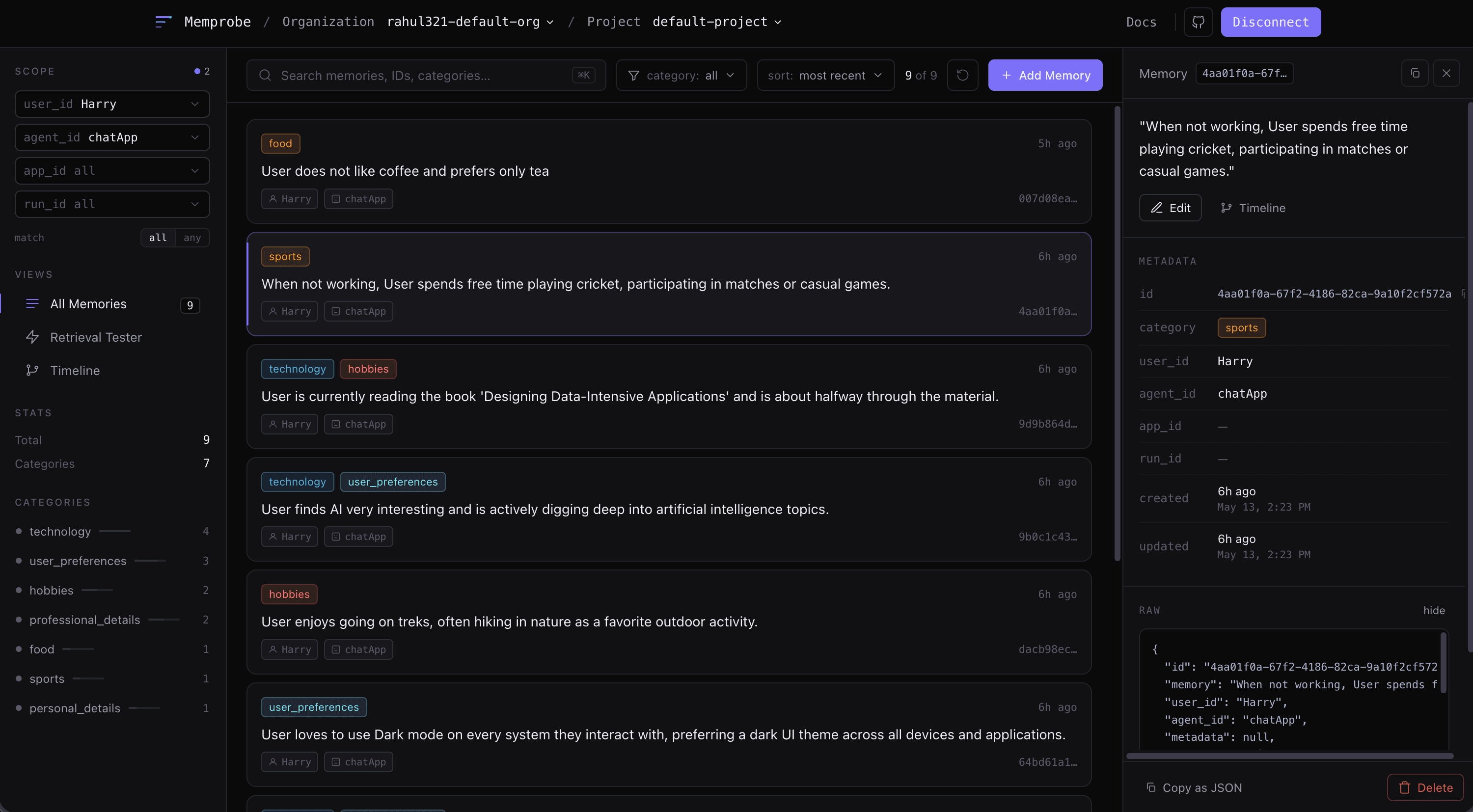1473x812 pixels.
Task: Filter by food category in sidebar
Action: pos(112,649)
